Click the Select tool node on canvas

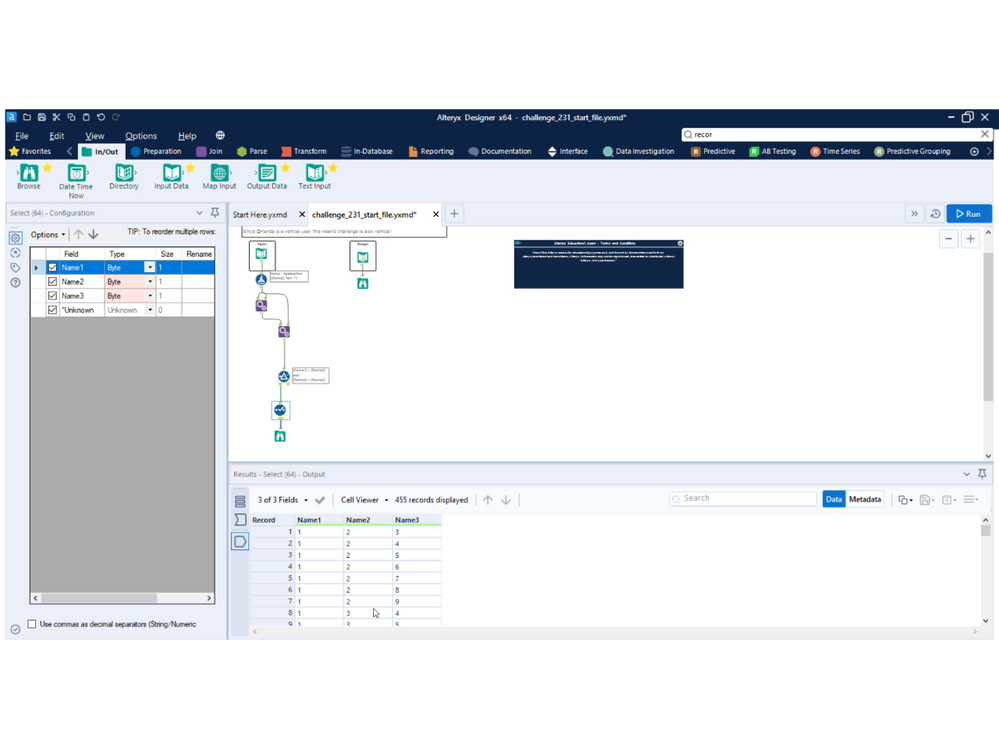pyautogui.click(x=280, y=410)
